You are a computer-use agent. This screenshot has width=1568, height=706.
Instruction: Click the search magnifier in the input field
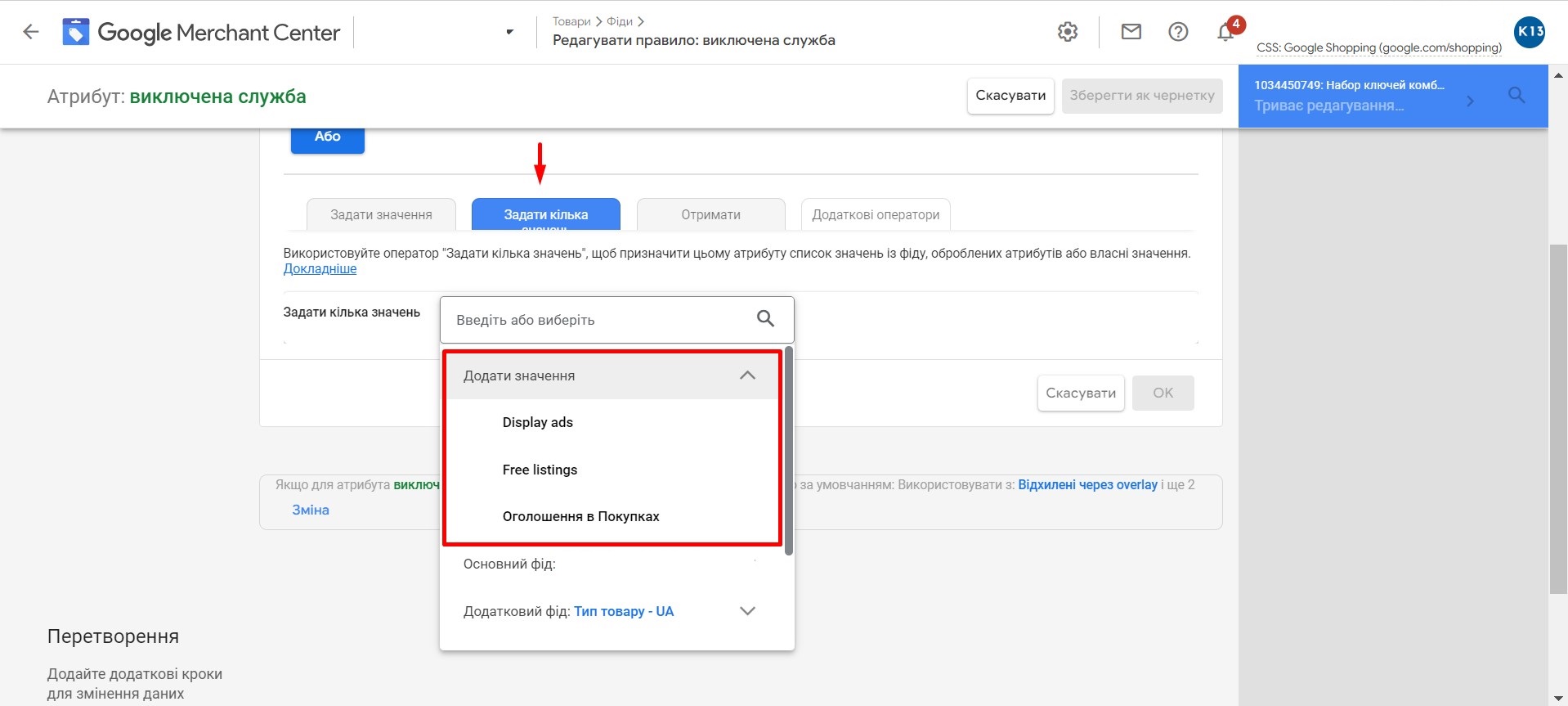point(765,319)
